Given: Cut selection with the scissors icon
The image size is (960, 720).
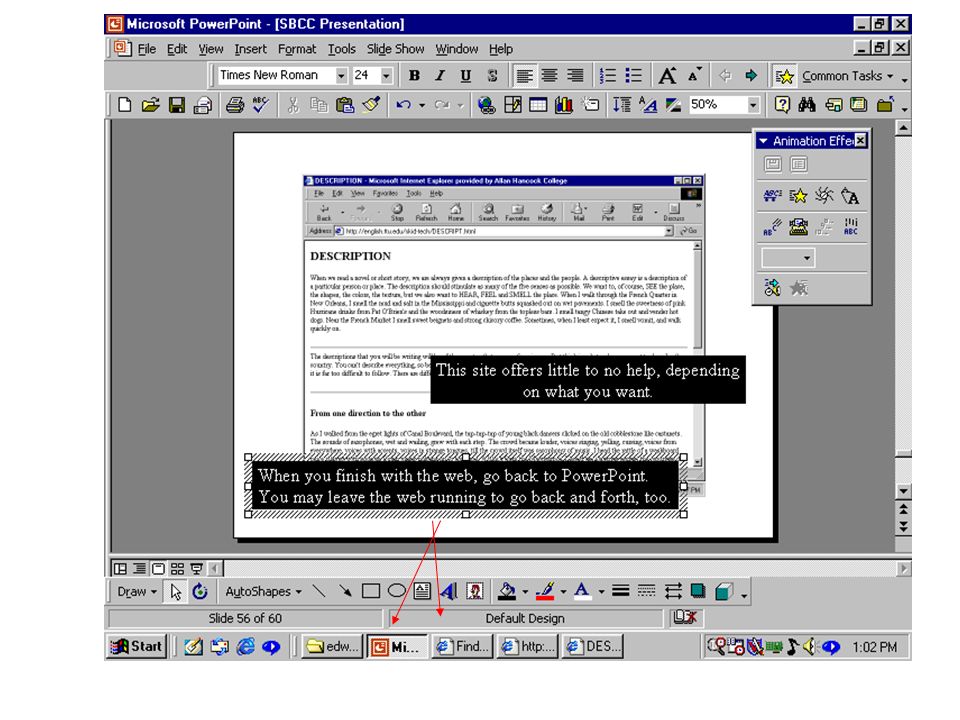Looking at the screenshot, I should pyautogui.click(x=293, y=105).
